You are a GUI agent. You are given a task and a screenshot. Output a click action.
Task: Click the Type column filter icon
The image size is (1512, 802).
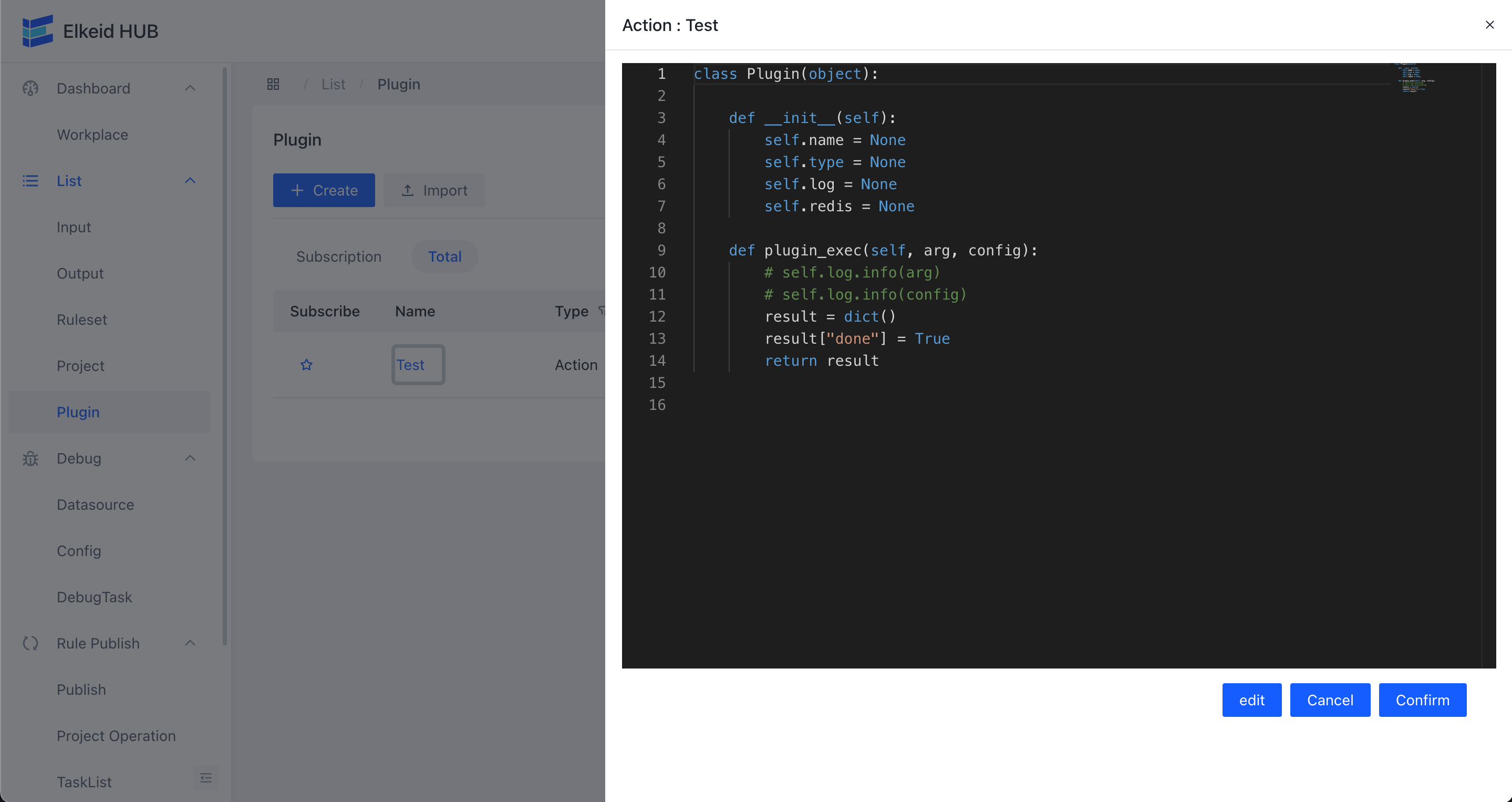pyautogui.click(x=601, y=311)
